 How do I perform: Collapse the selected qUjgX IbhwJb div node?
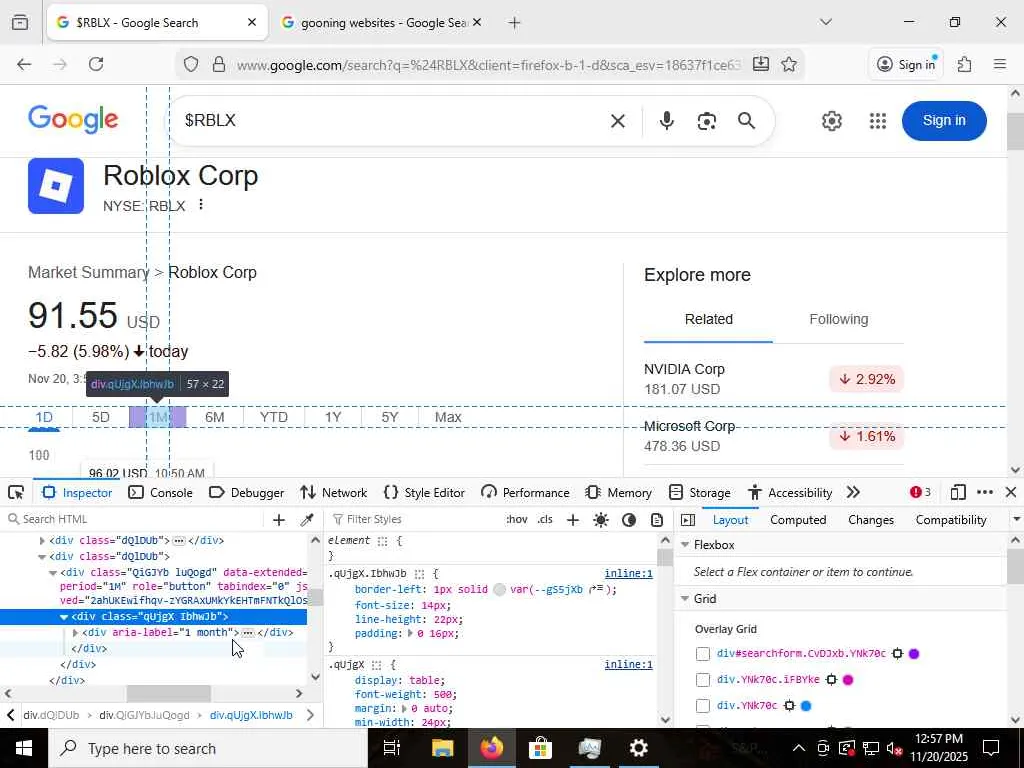(x=64, y=616)
